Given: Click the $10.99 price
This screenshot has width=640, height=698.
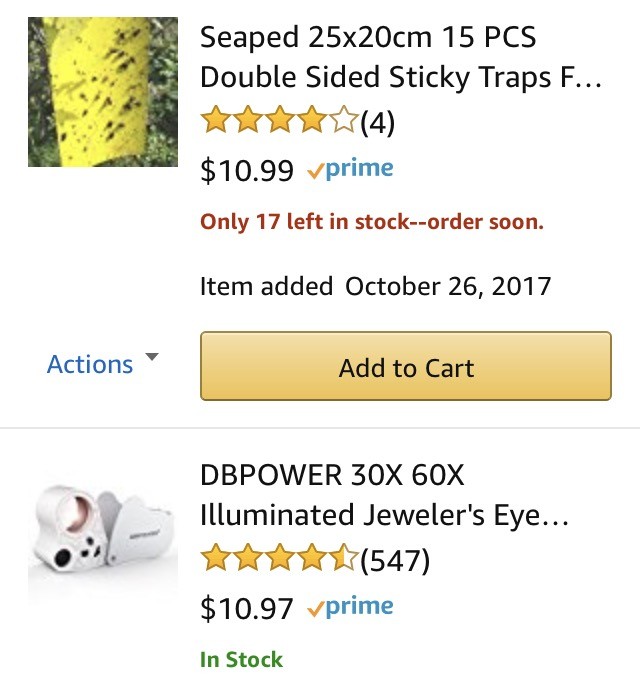Looking at the screenshot, I should 247,170.
